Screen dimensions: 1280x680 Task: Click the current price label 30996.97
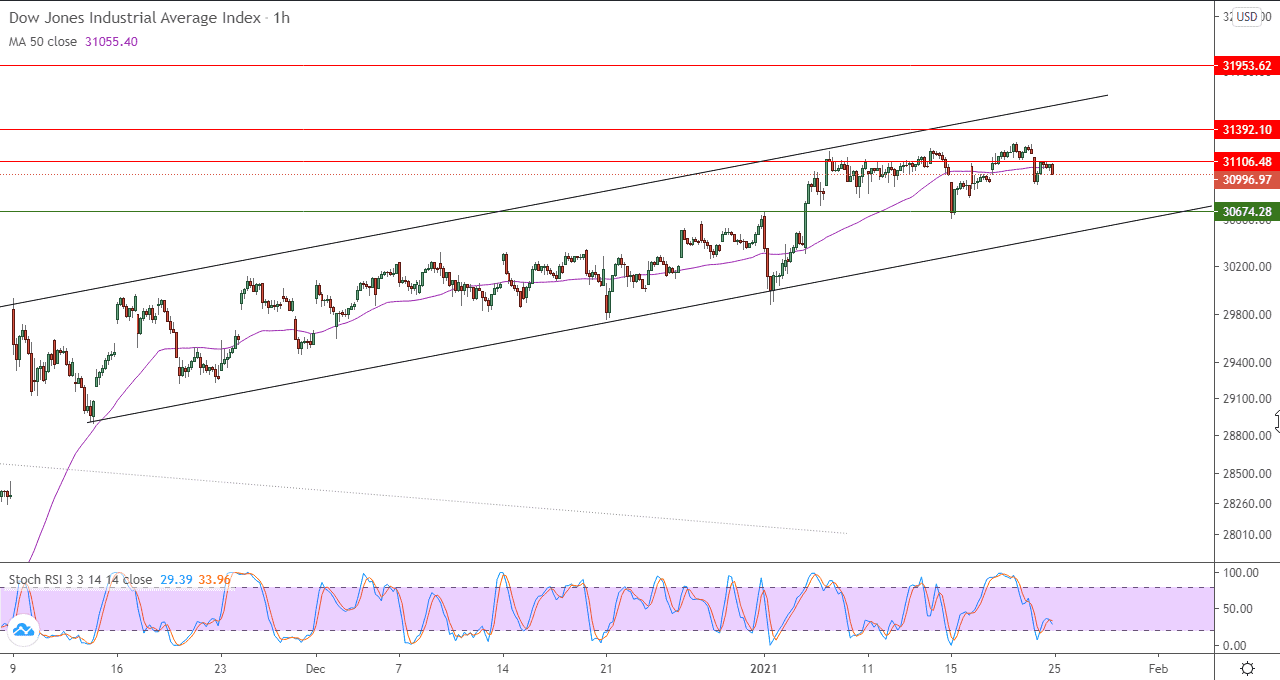[1246, 180]
